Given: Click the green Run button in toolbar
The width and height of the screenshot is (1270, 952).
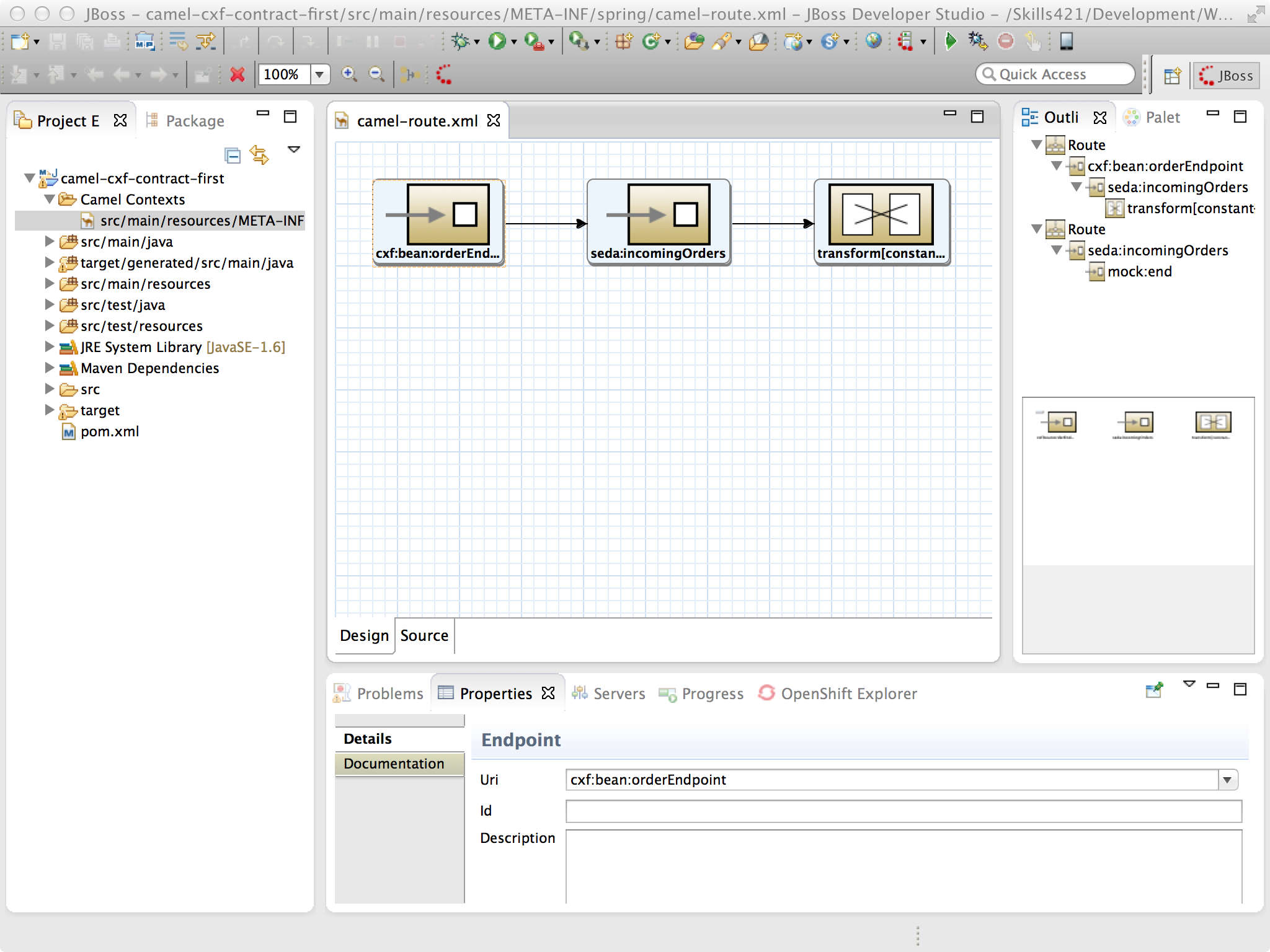Looking at the screenshot, I should coord(496,42).
